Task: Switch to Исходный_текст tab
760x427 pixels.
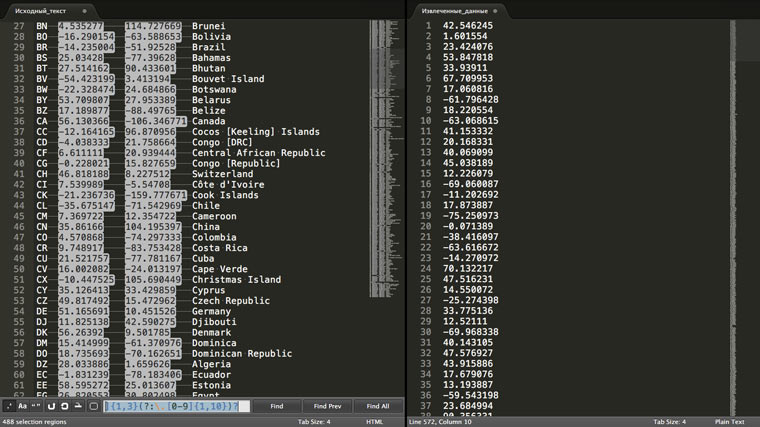Action: pyautogui.click(x=40, y=11)
